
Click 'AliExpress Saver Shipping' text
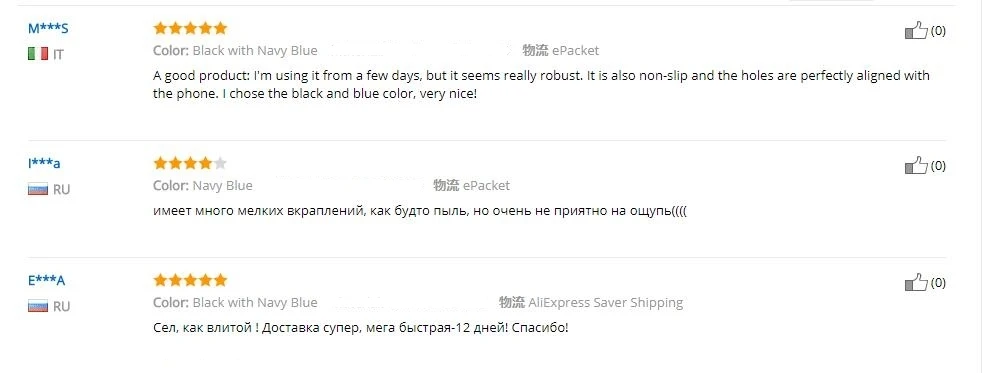(x=606, y=303)
